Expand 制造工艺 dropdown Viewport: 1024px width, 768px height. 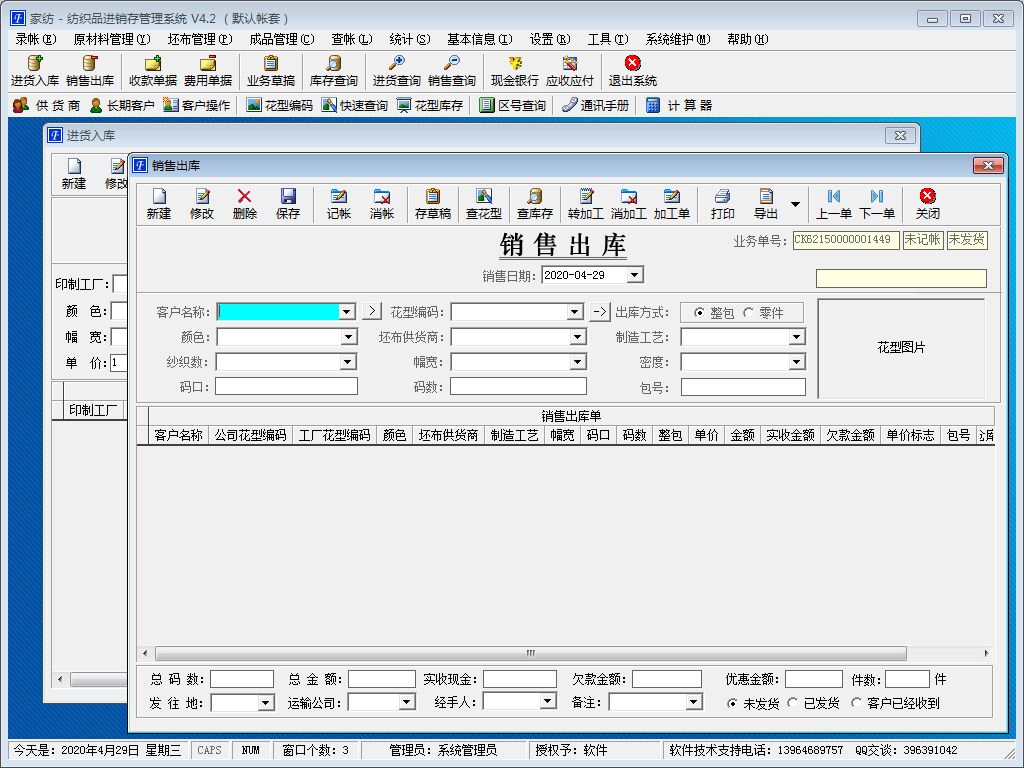tap(797, 337)
